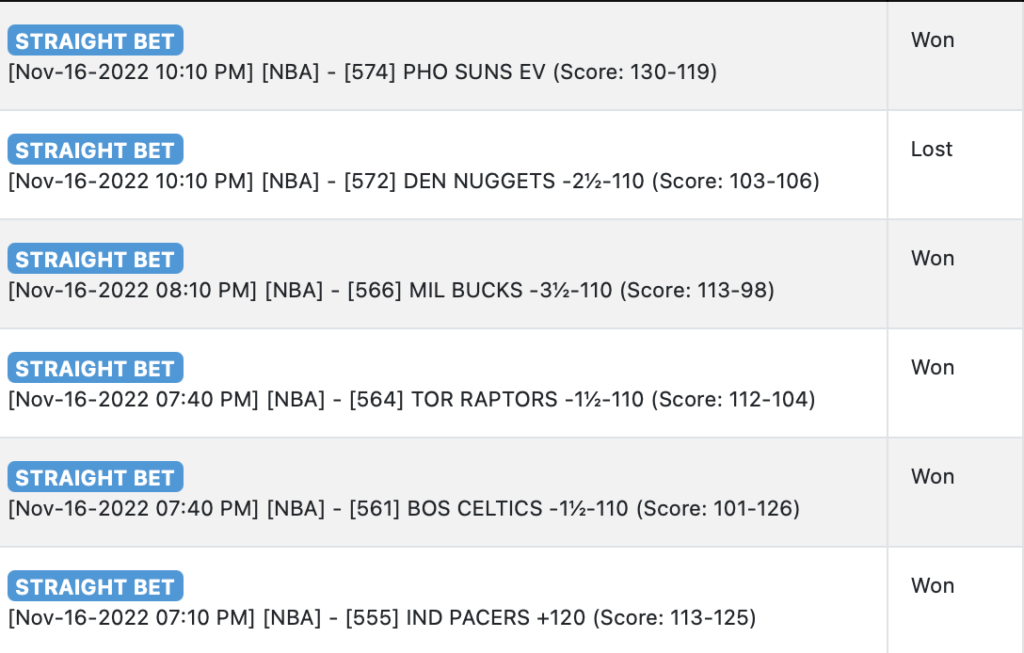Click Won status of PHO SUNS bet

point(933,40)
